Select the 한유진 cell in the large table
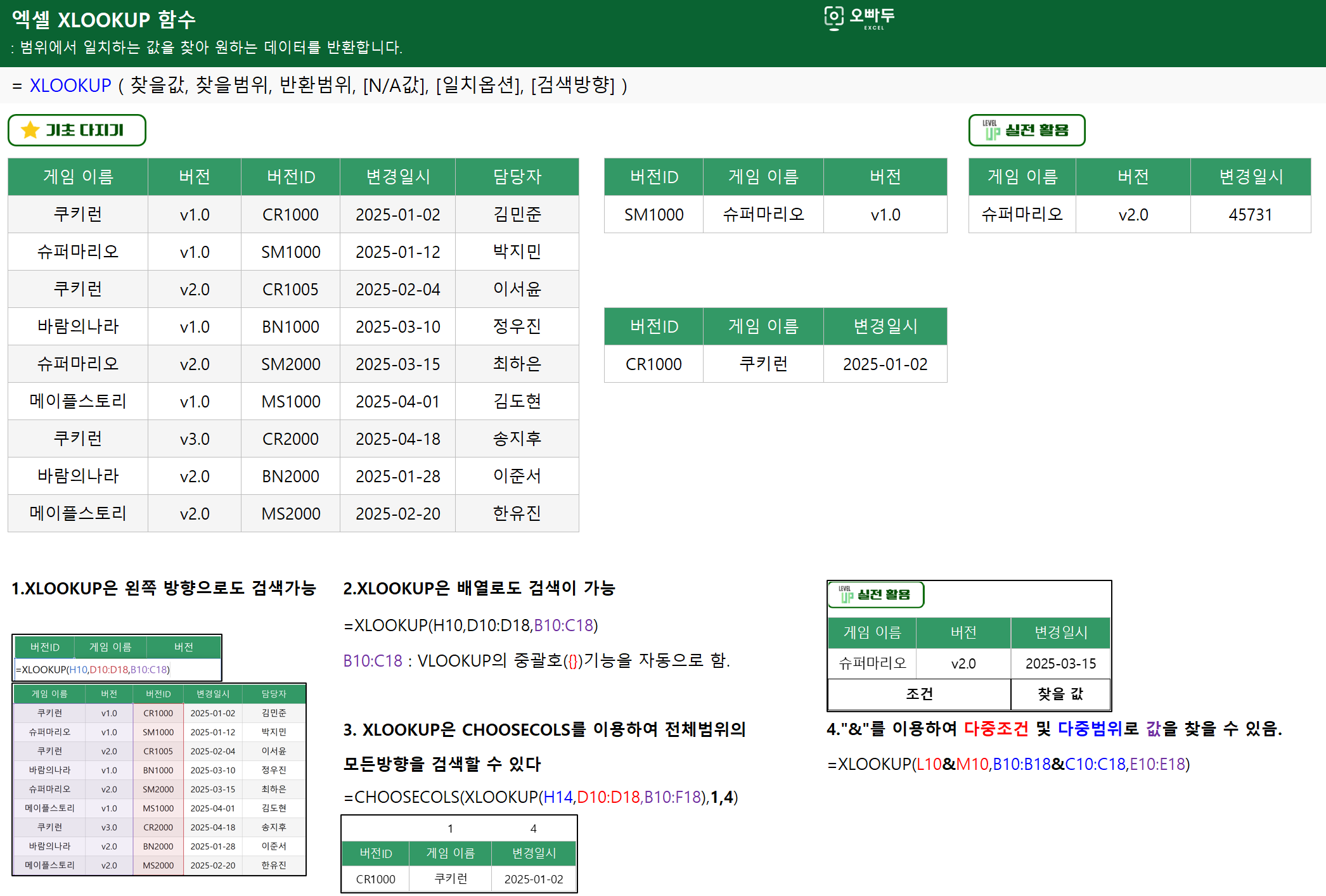This screenshot has width=1326, height=896. [517, 513]
